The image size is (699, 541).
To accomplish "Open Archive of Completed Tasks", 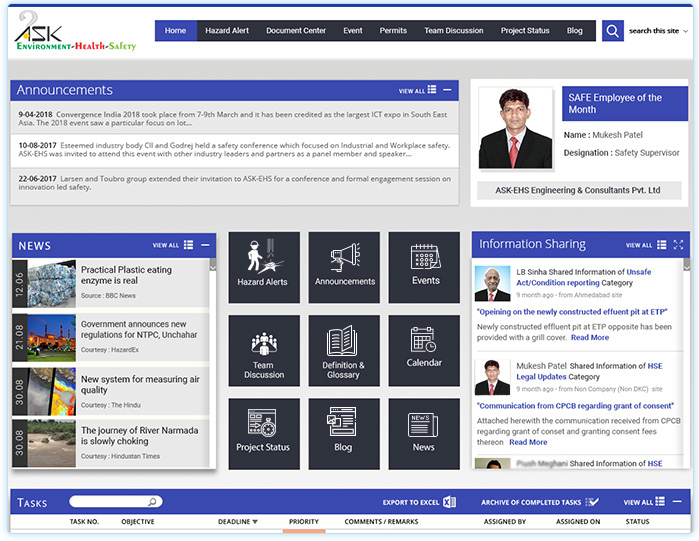I will [x=539, y=502].
